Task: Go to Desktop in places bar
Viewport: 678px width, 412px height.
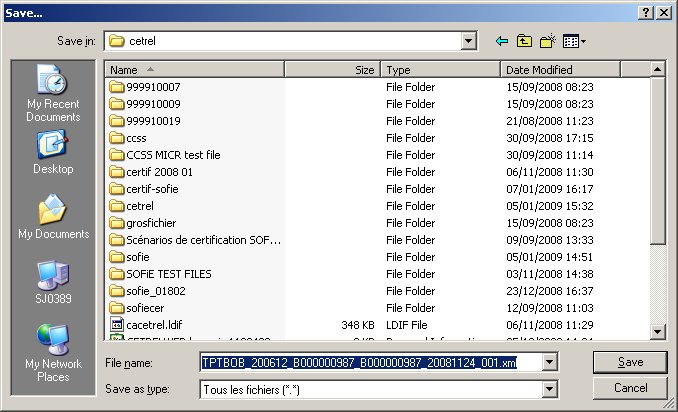Action: coord(53,153)
